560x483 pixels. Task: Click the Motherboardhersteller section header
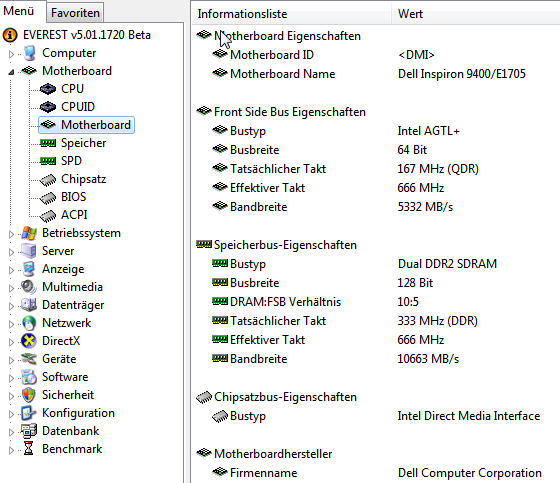[273, 454]
